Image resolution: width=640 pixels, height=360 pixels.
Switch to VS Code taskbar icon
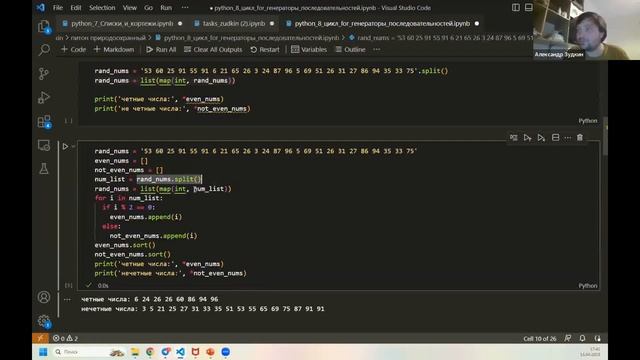pyautogui.click(x=180, y=352)
